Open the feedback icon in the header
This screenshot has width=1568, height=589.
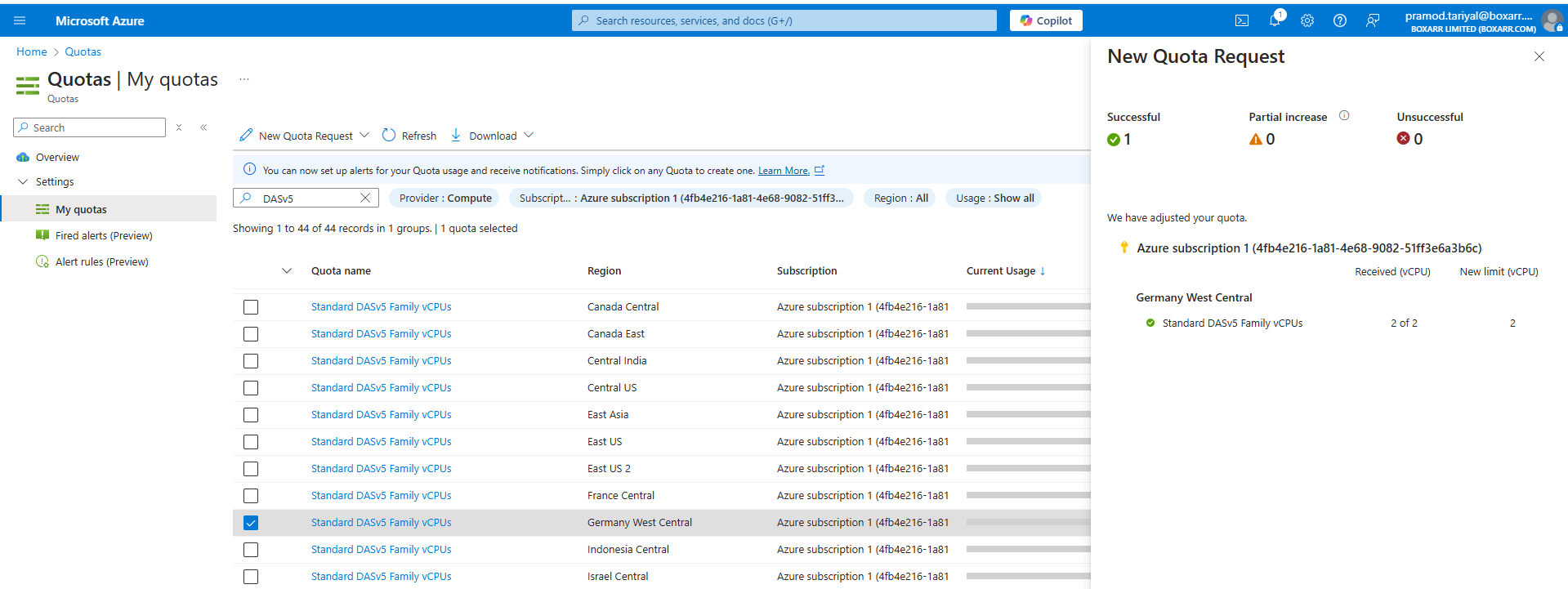tap(1373, 20)
